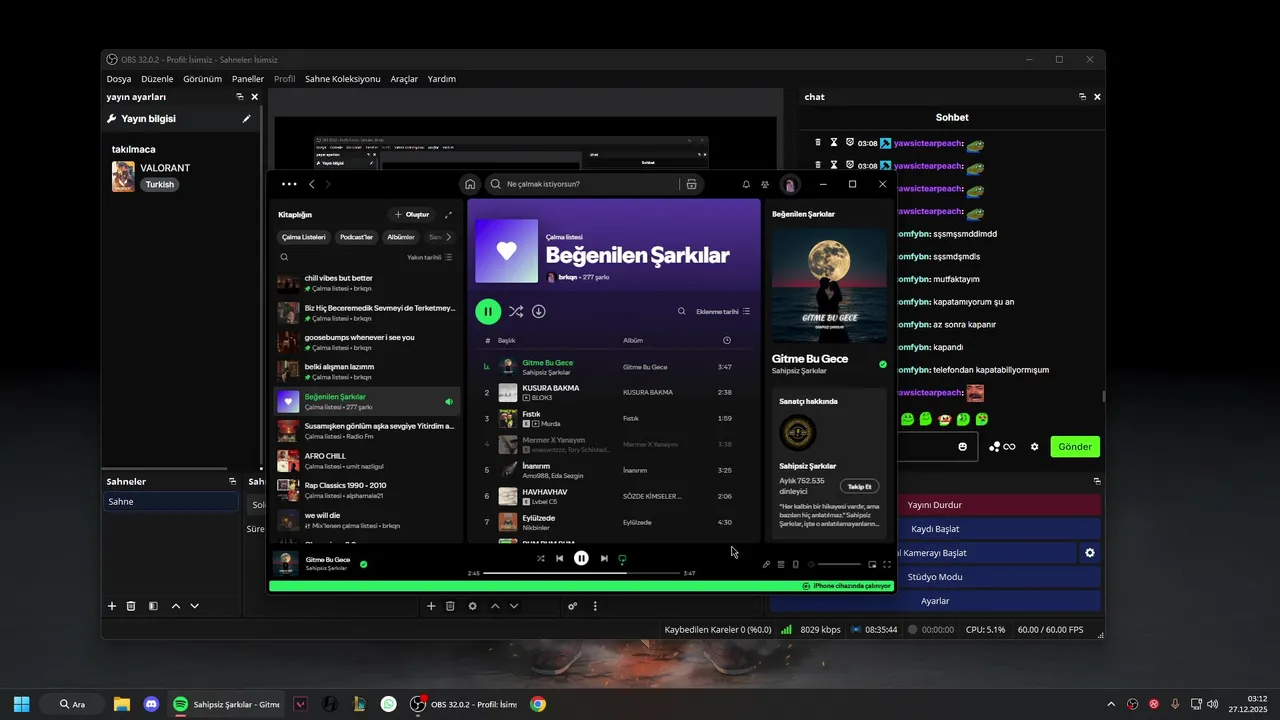The width and height of the screenshot is (1280, 720).
Task: Open Spotify browse icon in search bar
Action: [x=690, y=184]
